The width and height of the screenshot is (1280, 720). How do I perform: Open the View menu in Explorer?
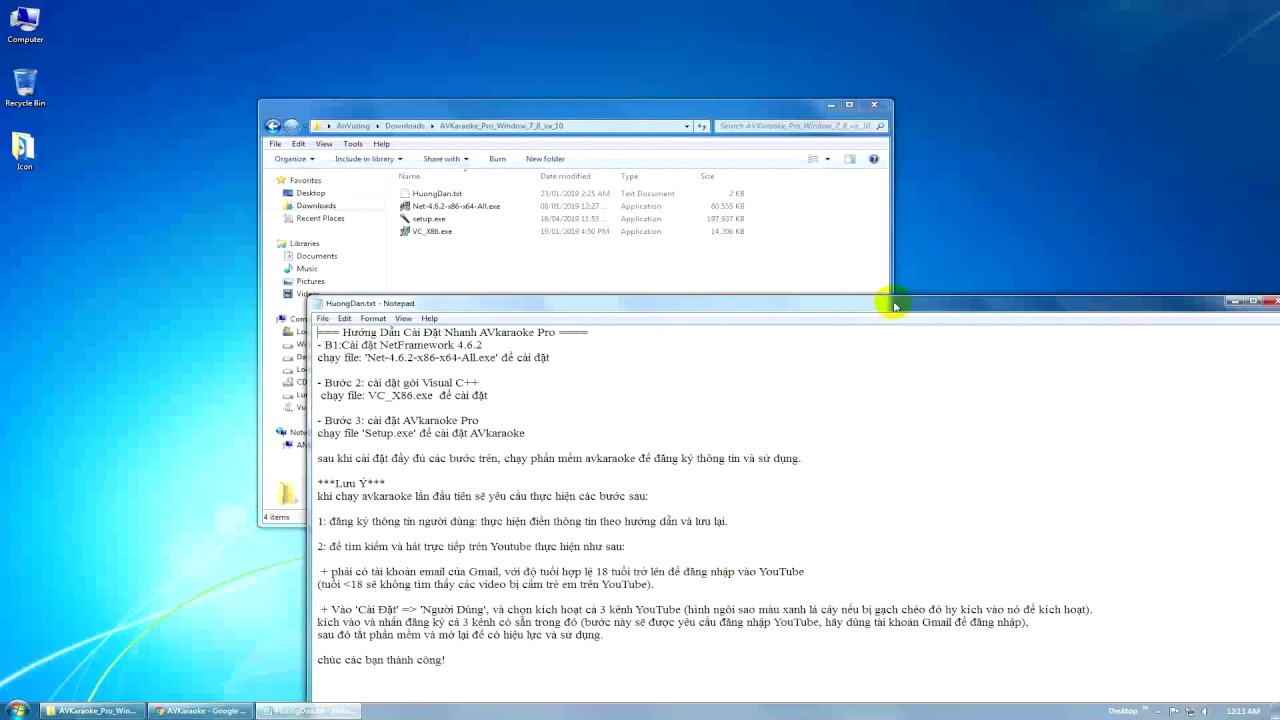324,144
